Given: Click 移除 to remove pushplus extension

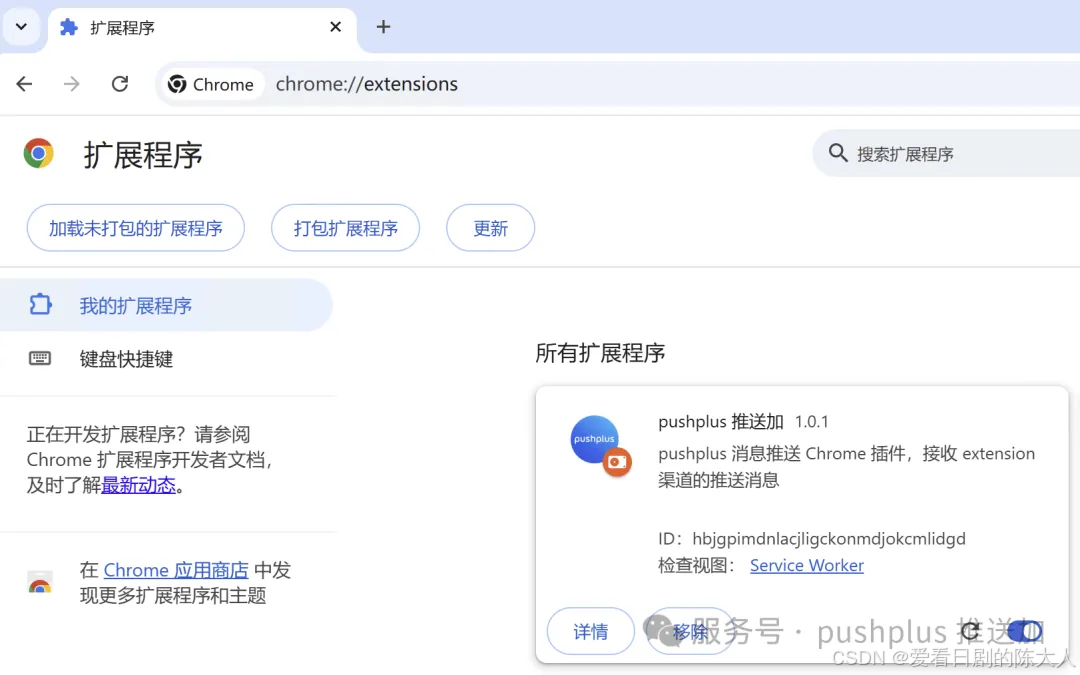Looking at the screenshot, I should click(x=690, y=631).
